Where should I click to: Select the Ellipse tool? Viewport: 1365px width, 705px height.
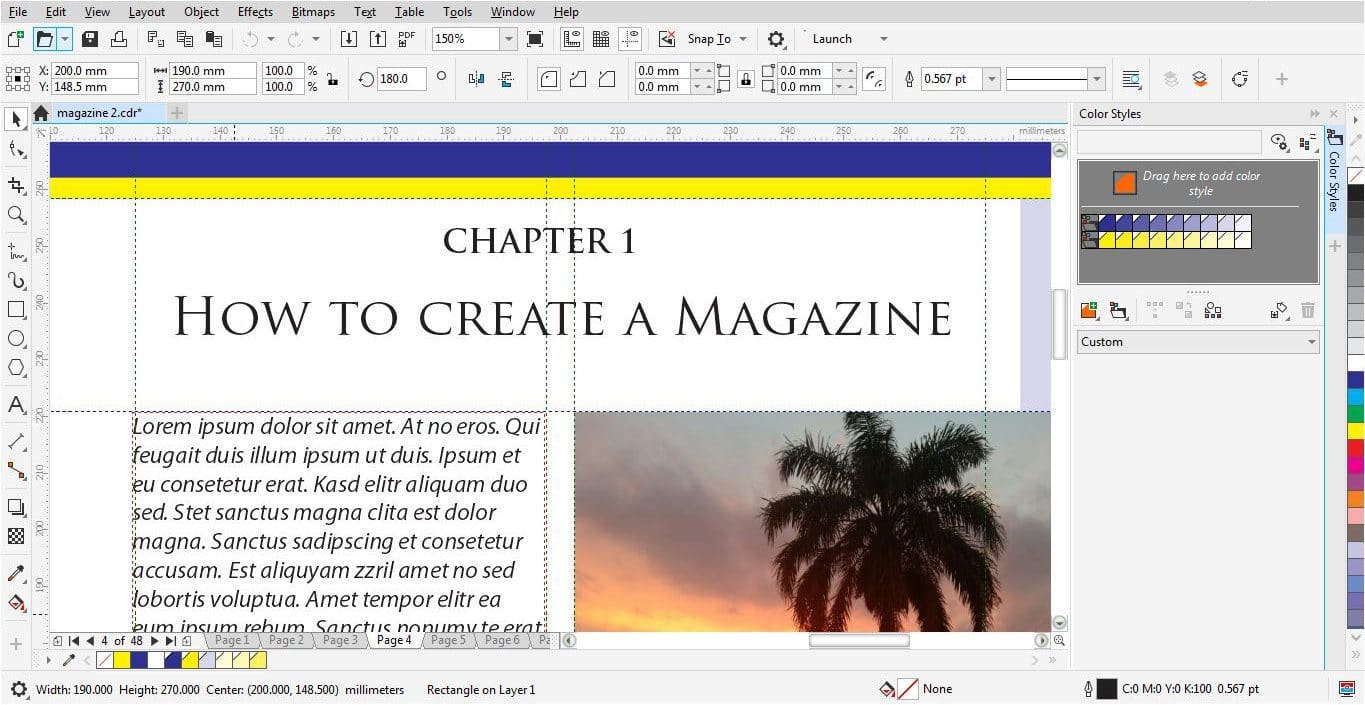coord(15,338)
